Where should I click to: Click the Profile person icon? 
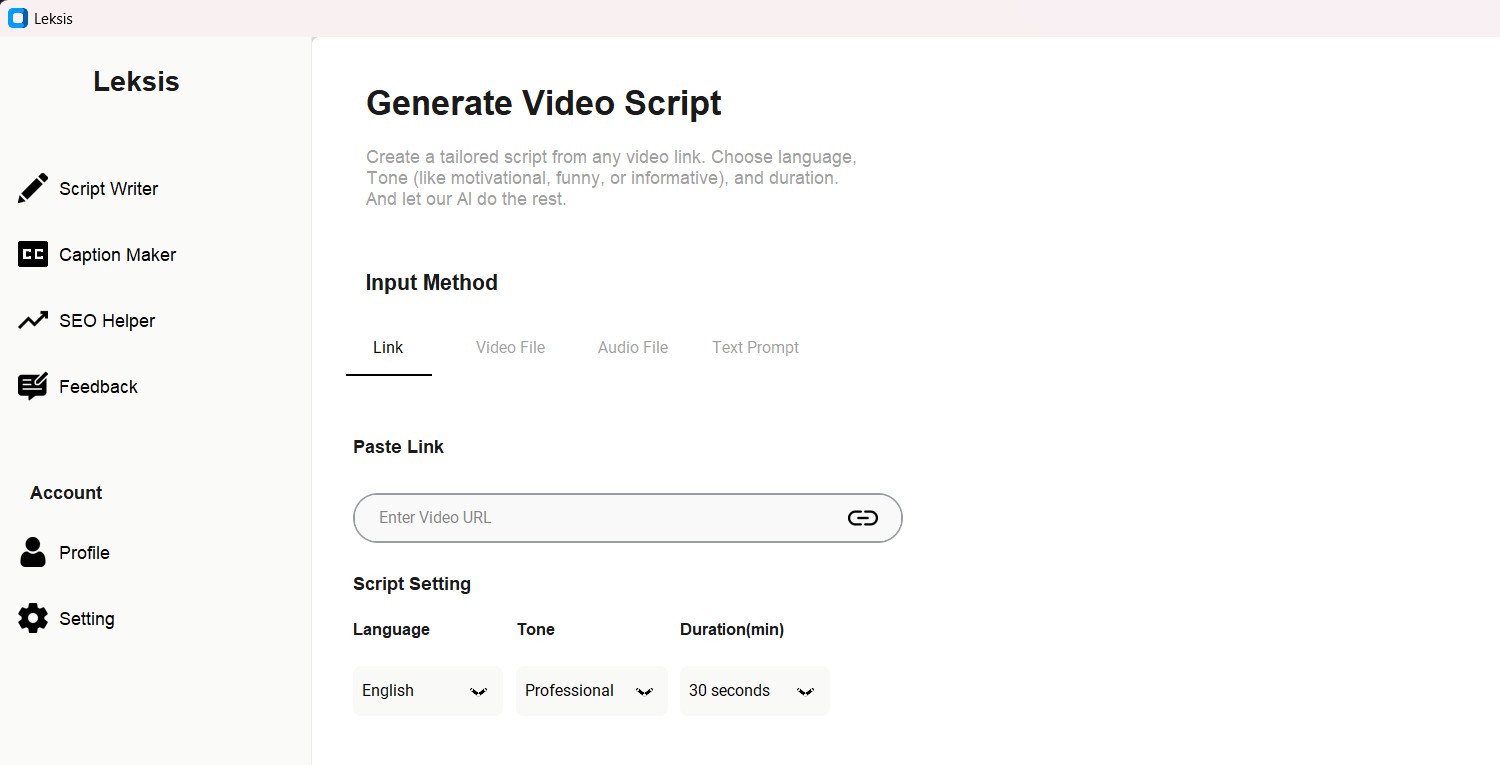(33, 552)
